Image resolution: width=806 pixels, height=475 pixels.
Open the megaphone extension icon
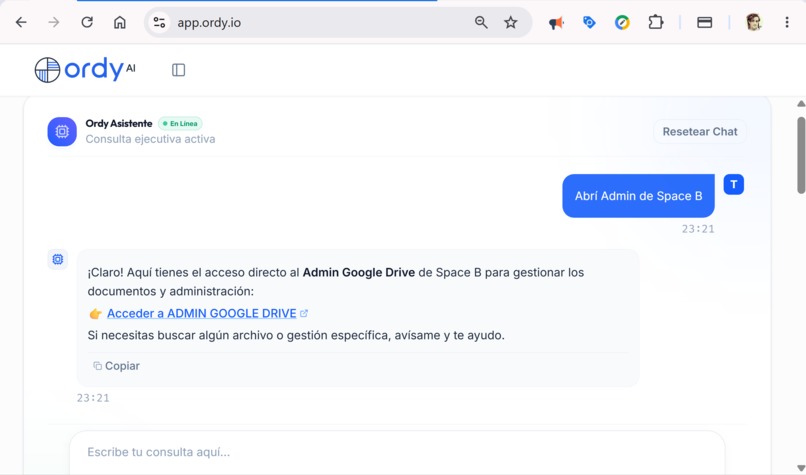coord(556,23)
